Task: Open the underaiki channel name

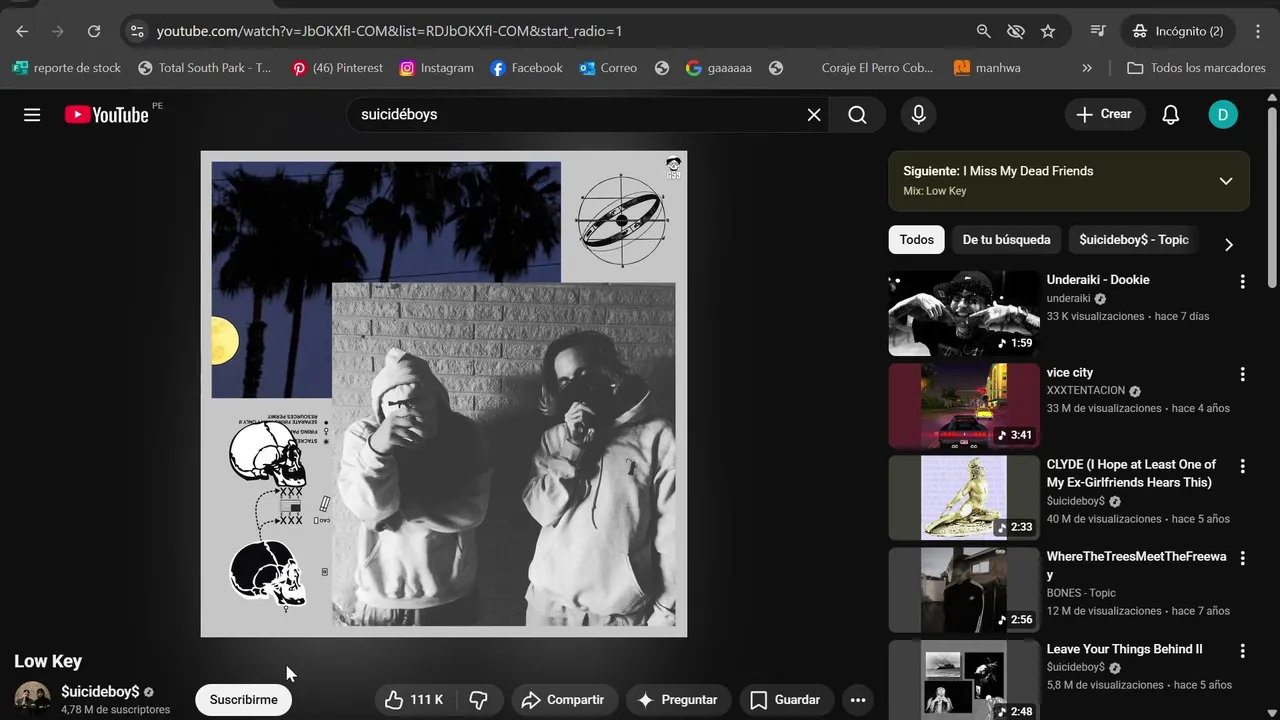Action: pos(1068,298)
